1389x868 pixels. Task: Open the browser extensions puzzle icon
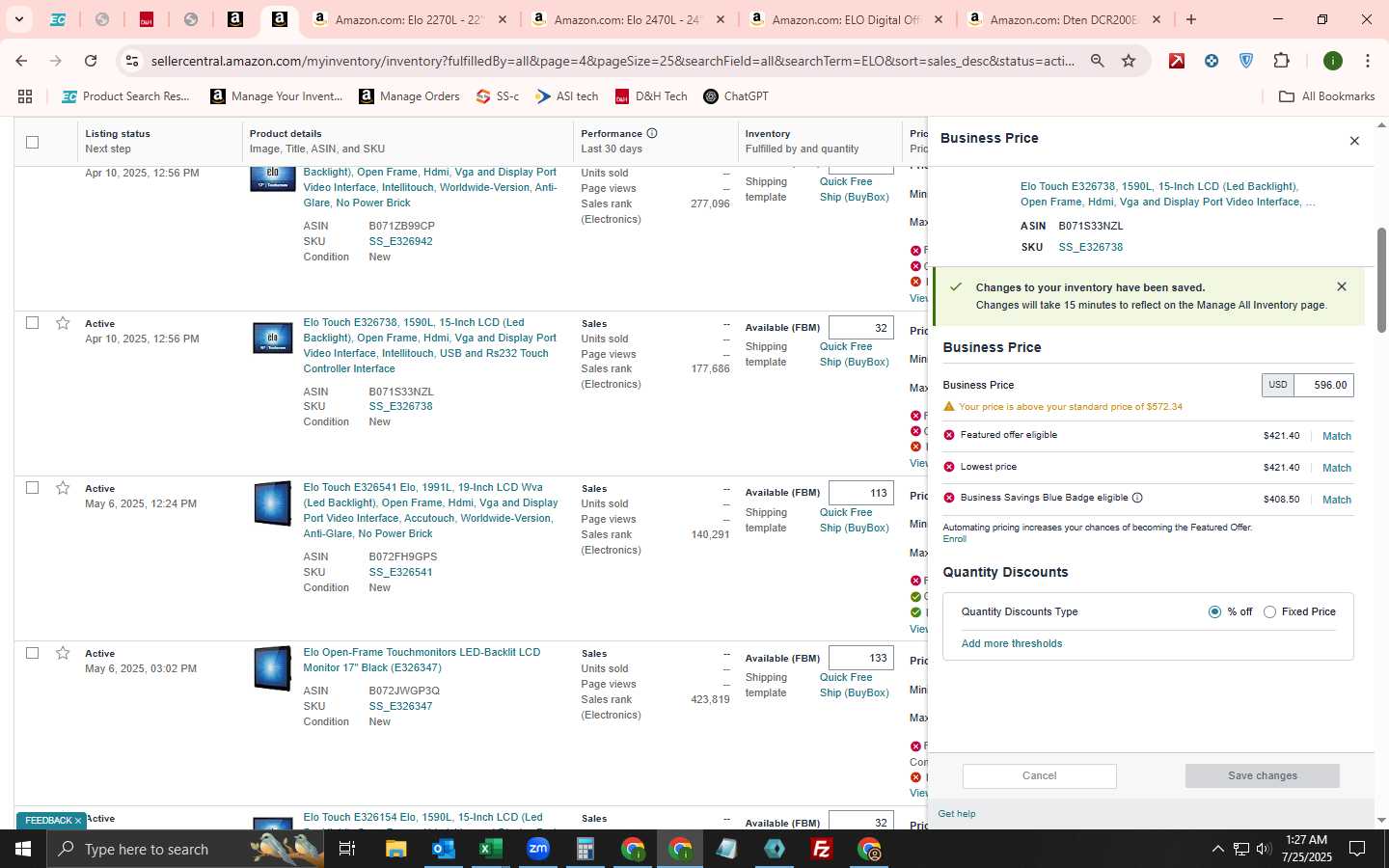click(x=1281, y=61)
